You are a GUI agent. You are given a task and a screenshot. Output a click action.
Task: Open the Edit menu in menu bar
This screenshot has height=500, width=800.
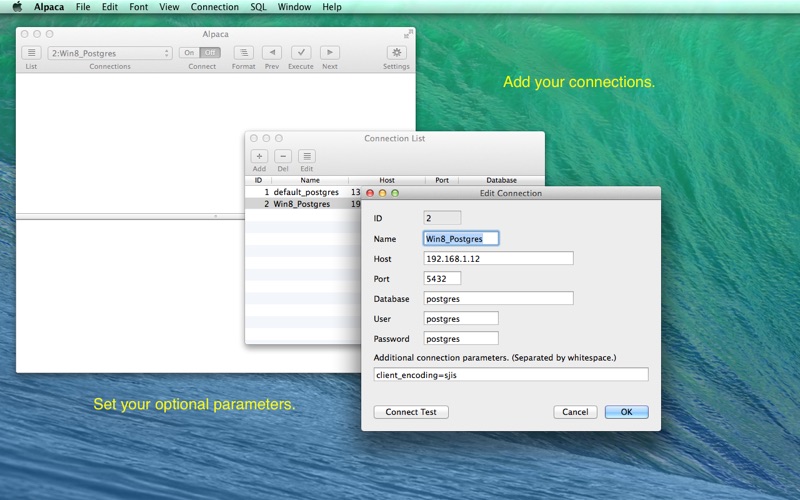[110, 7]
